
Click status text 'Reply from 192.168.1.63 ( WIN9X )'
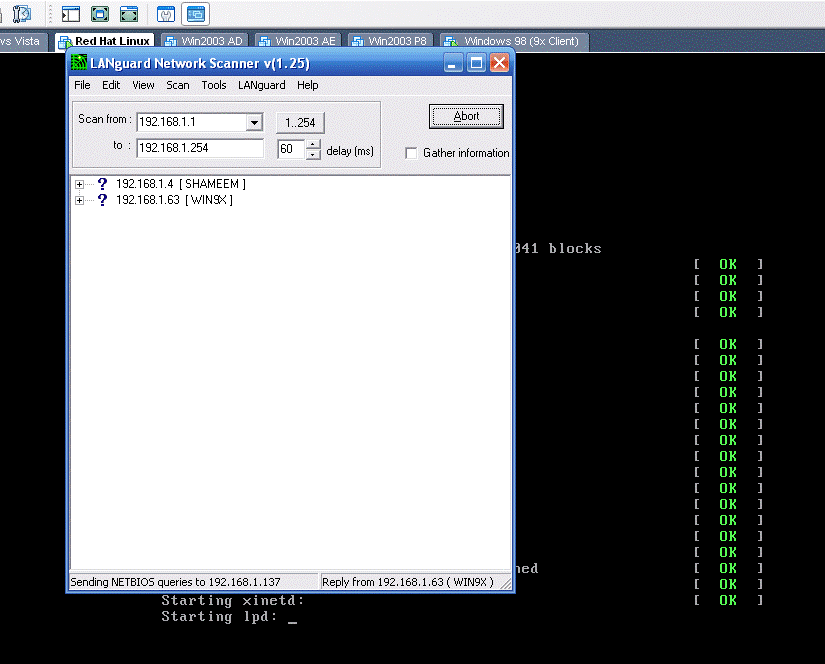pos(408,582)
